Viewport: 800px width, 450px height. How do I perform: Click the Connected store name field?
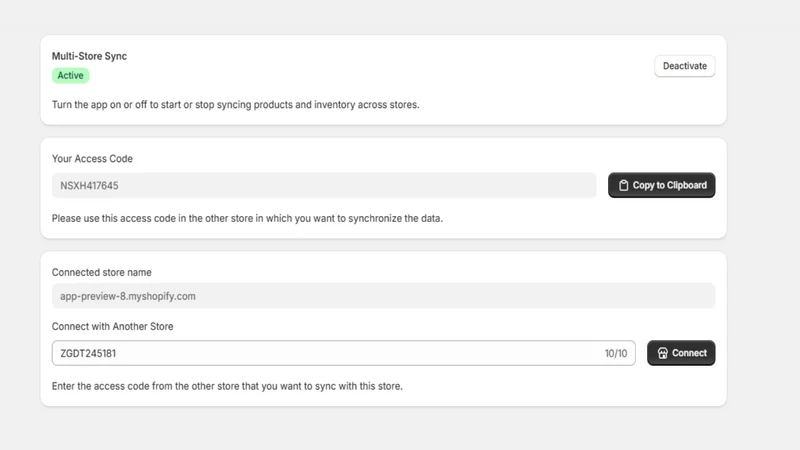click(383, 296)
